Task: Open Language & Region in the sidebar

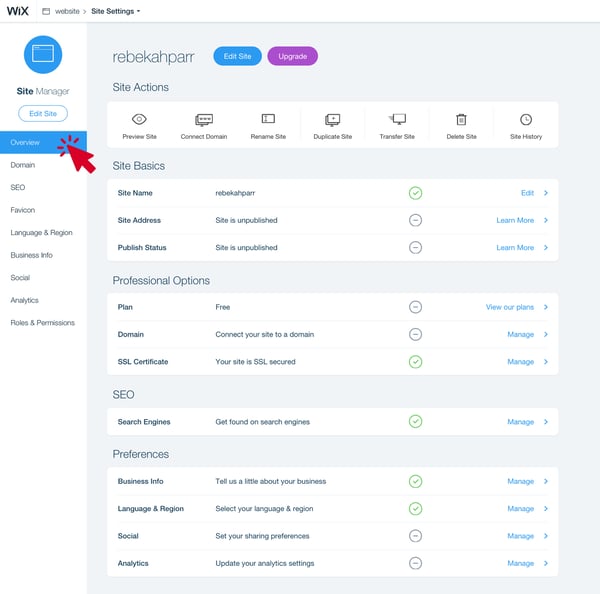Action: [x=41, y=233]
